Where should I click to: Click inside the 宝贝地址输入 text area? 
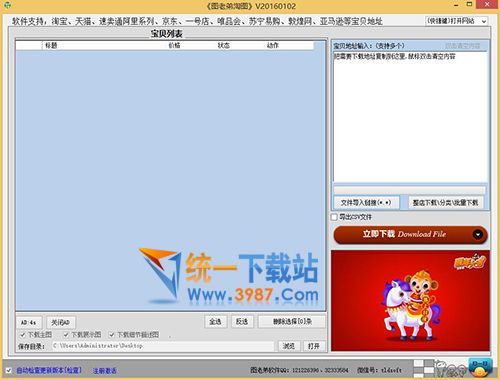click(x=410, y=117)
